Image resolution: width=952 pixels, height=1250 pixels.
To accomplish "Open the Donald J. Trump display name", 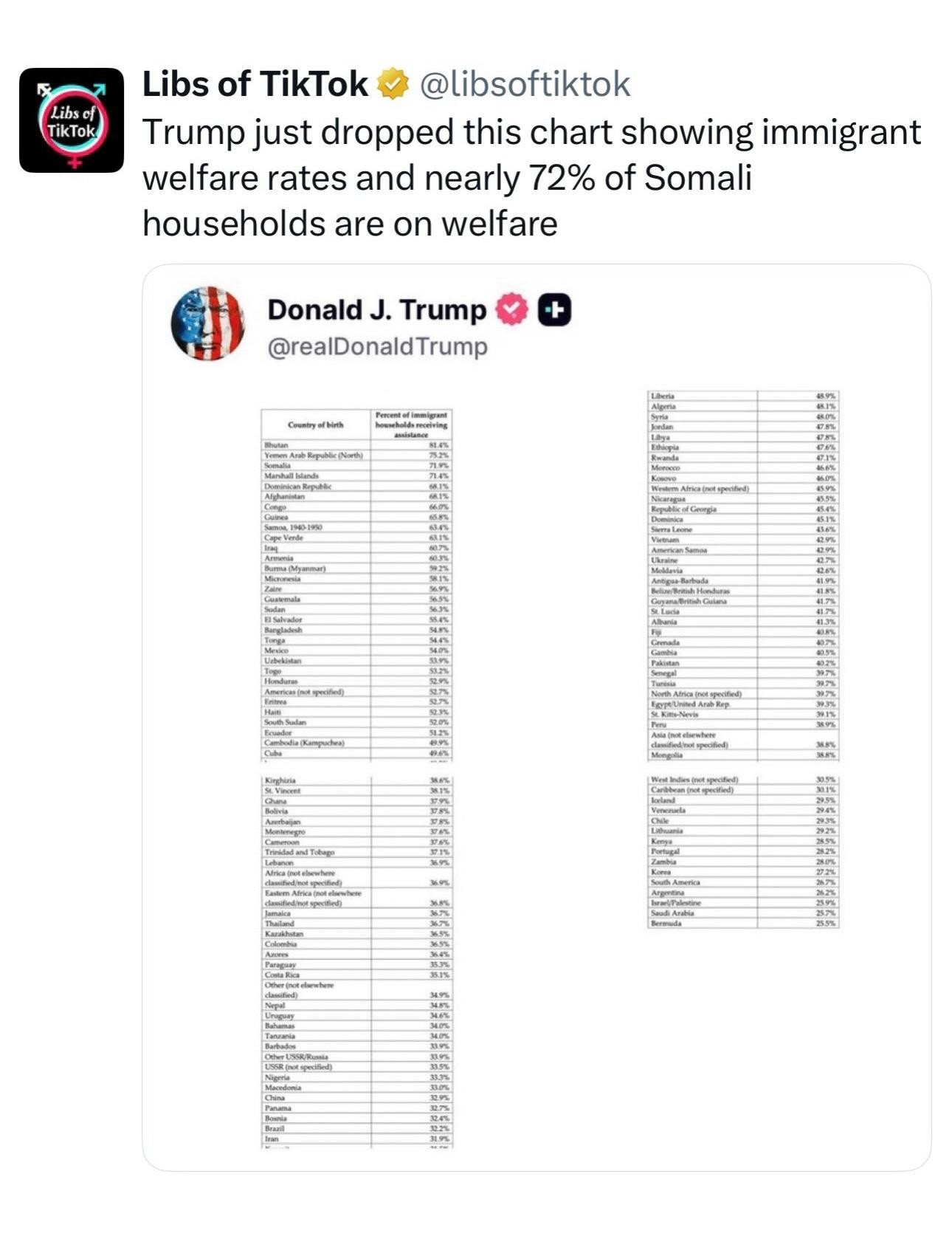I will (x=376, y=310).
